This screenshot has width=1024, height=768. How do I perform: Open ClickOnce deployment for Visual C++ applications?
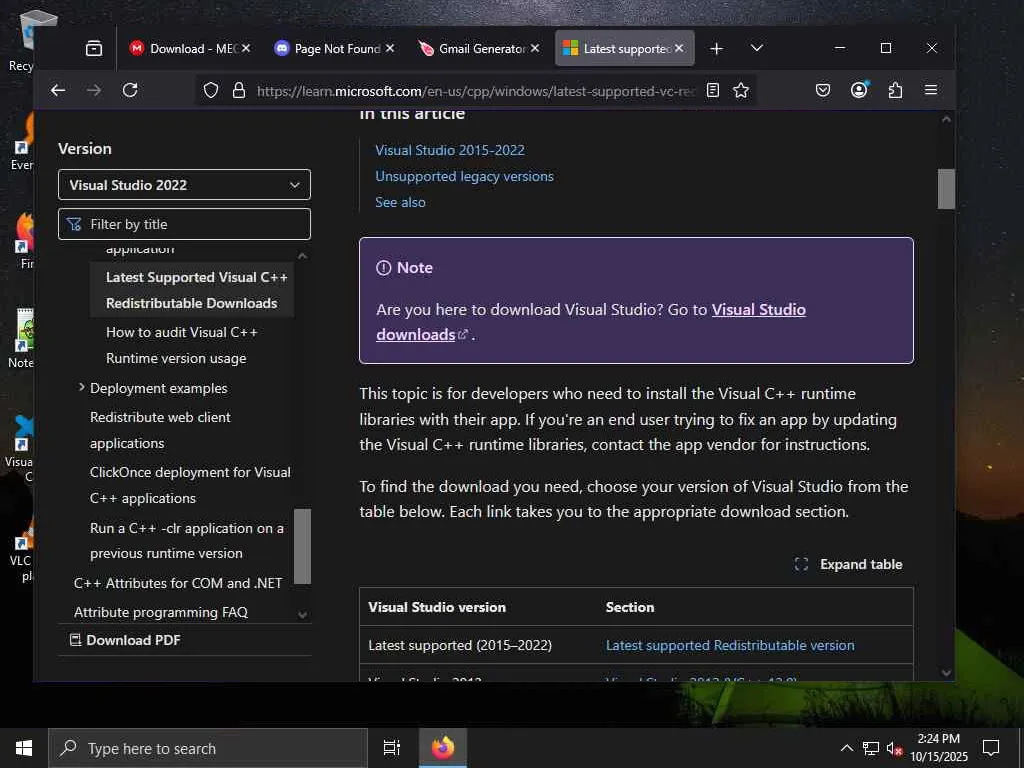point(190,485)
